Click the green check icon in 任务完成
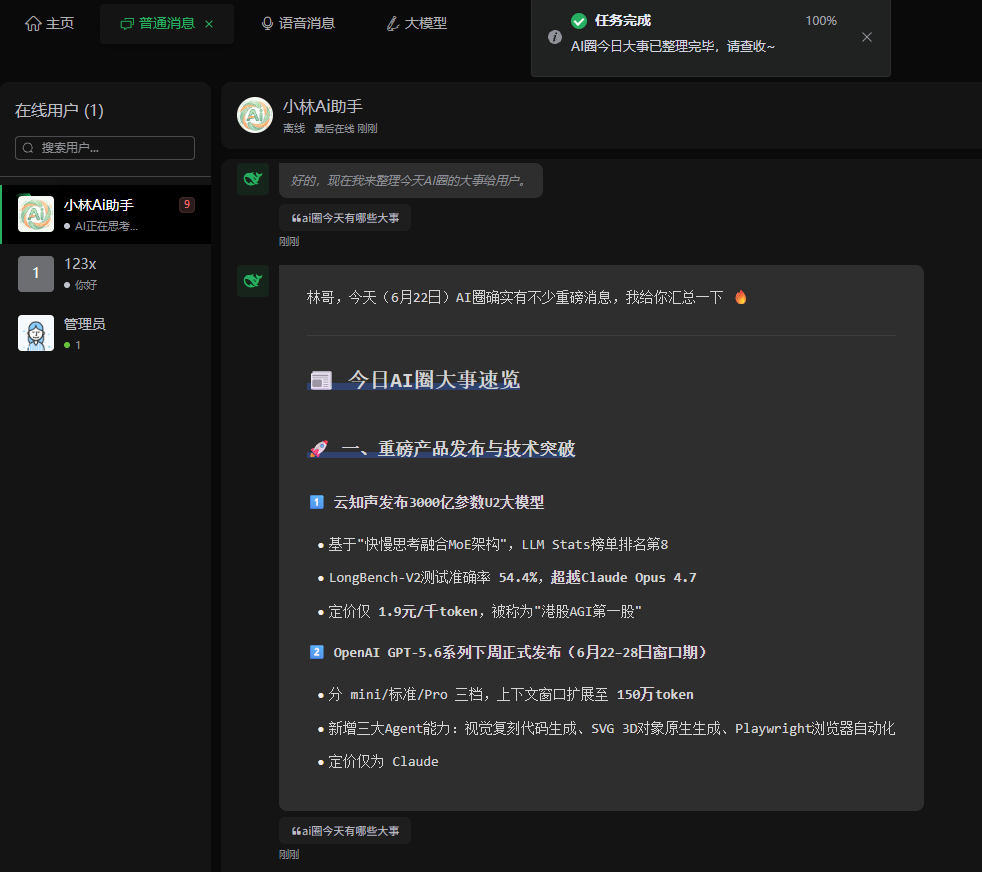 (x=579, y=21)
